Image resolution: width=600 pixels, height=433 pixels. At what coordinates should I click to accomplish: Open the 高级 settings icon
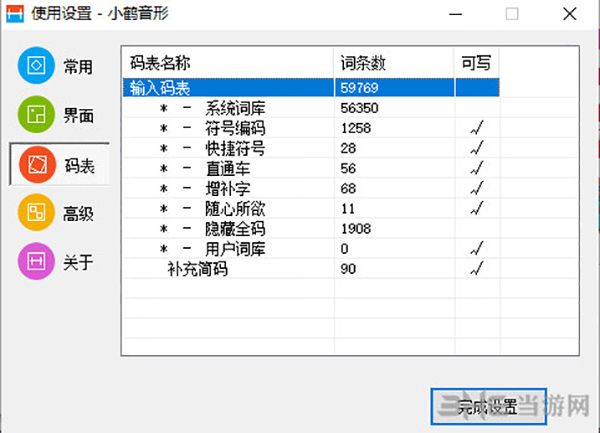(x=36, y=212)
